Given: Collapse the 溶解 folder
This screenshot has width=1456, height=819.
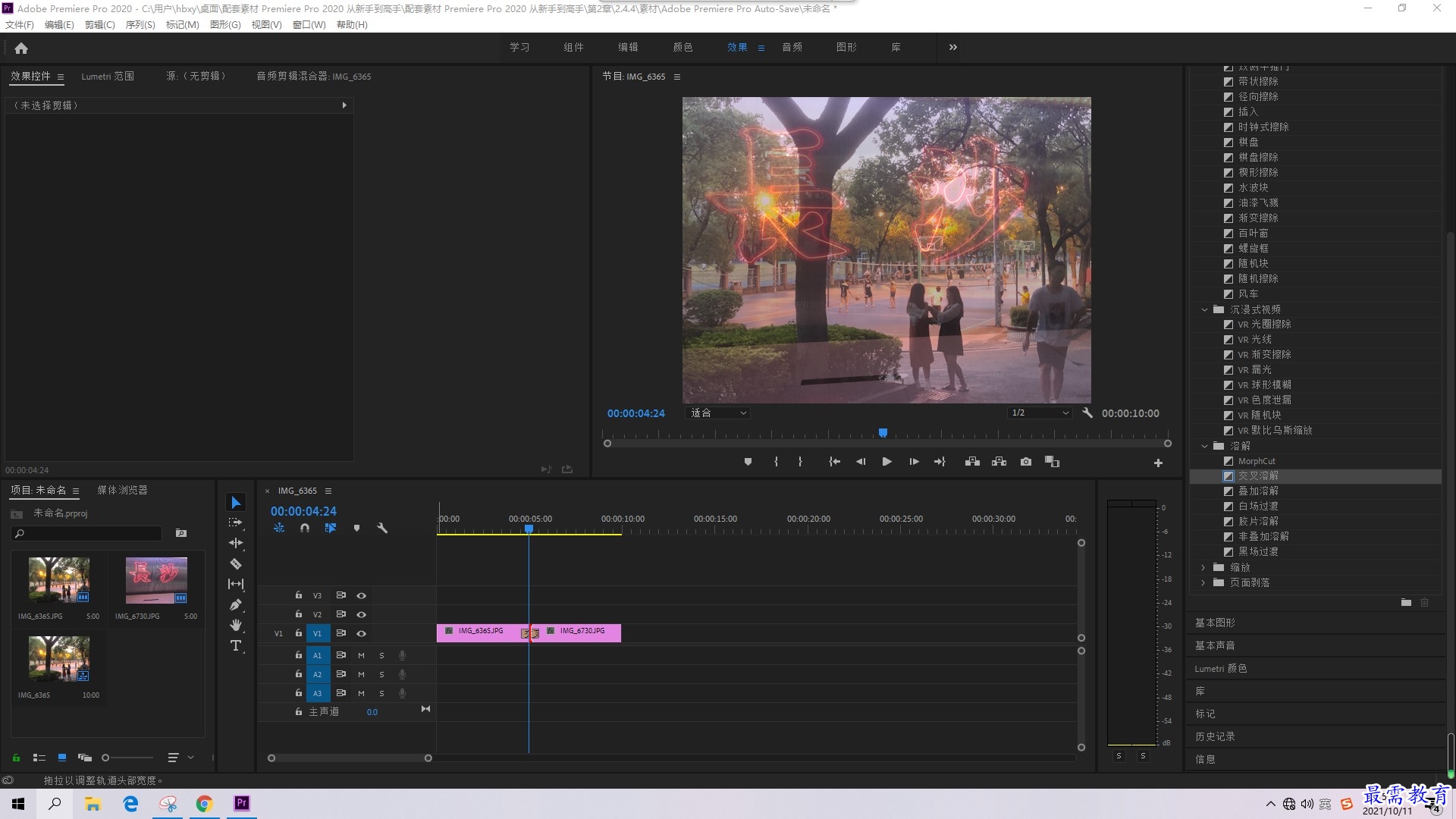Looking at the screenshot, I should (1204, 446).
